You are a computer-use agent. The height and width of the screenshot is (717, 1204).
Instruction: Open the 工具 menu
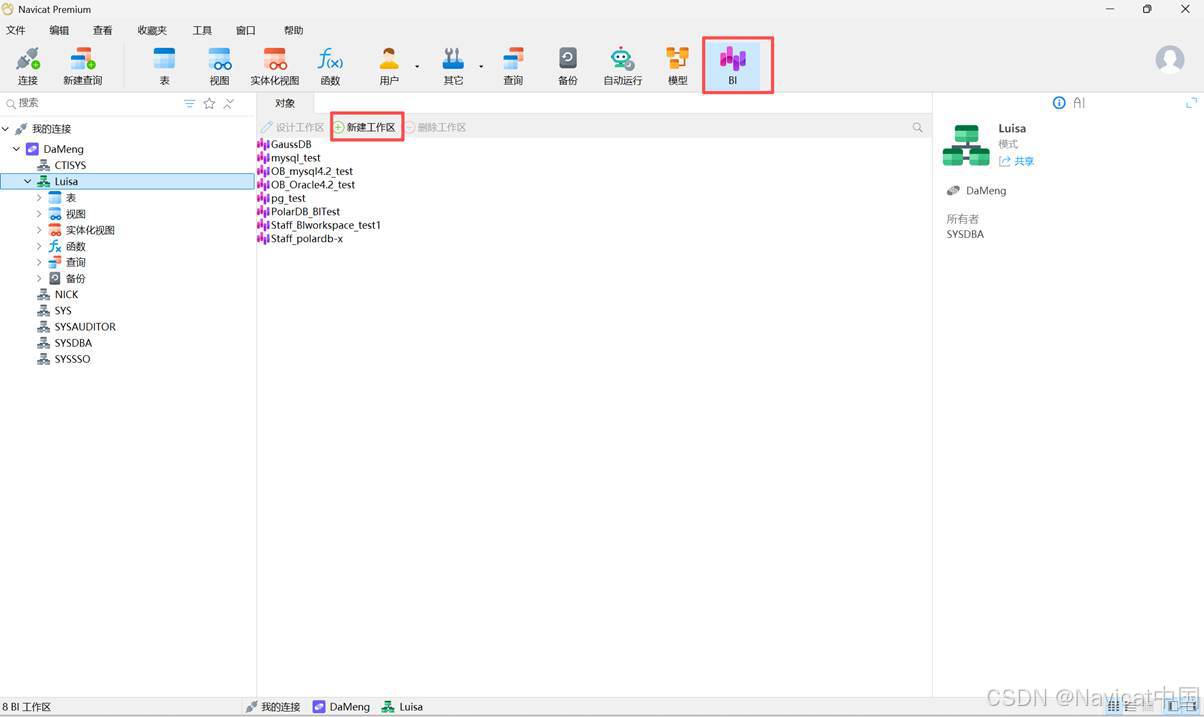[x=202, y=30]
